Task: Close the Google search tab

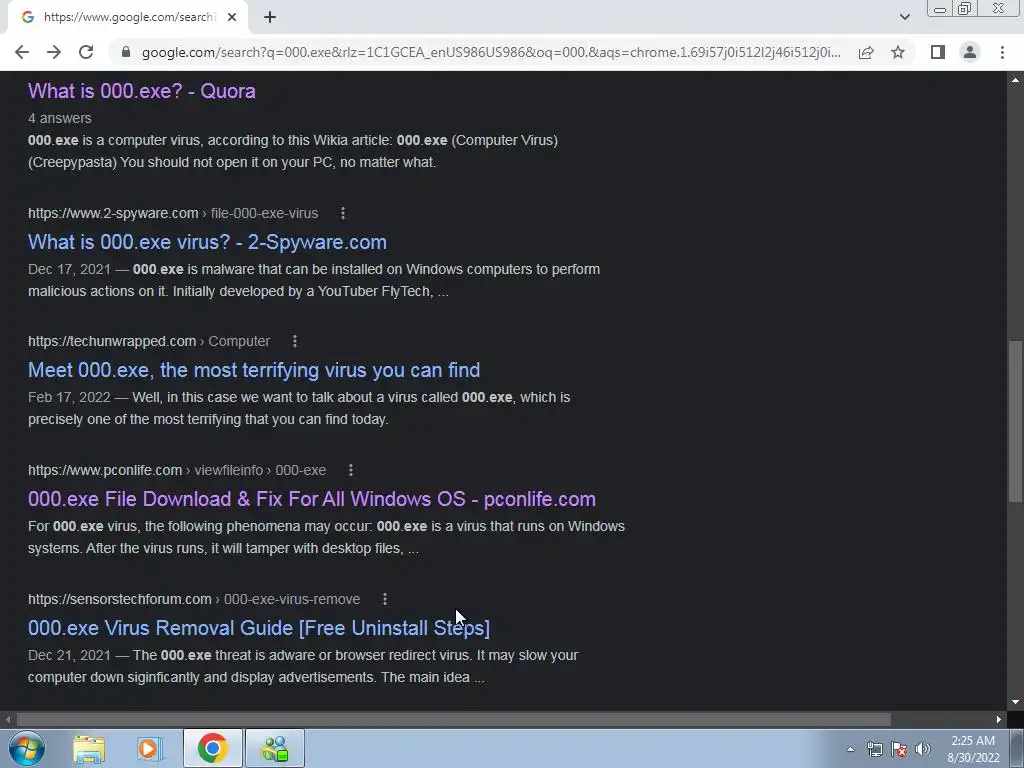Action: (232, 18)
